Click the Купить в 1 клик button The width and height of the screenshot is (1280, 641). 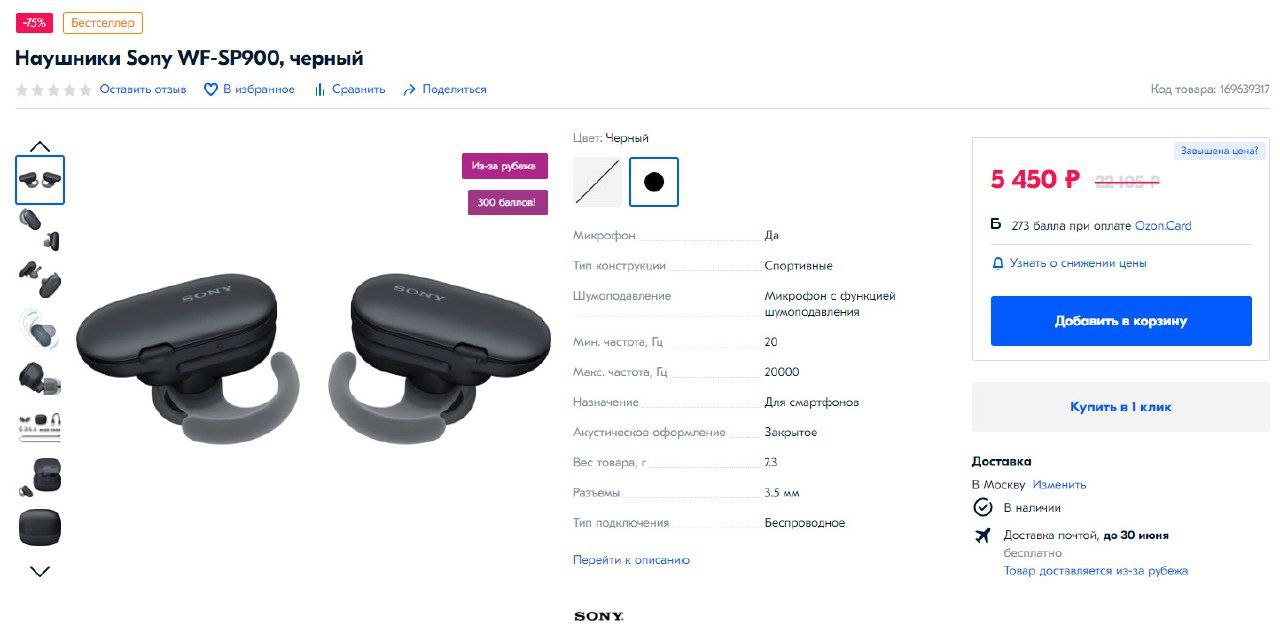click(1121, 407)
